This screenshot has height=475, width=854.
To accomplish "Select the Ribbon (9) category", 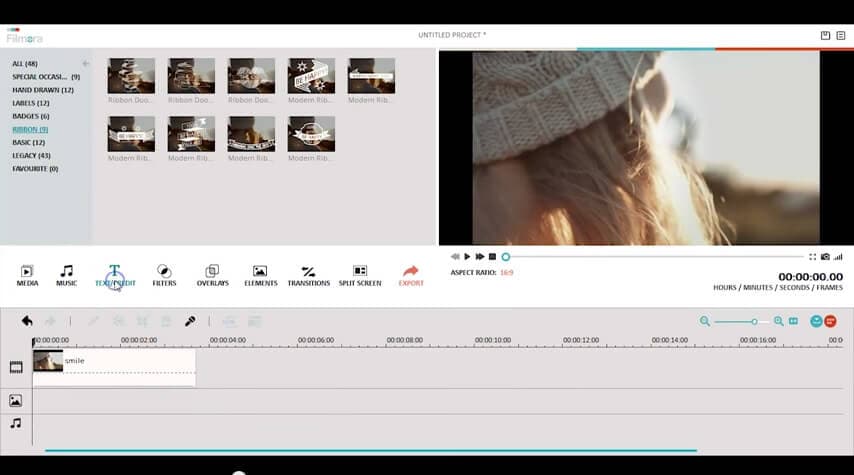I will click(x=30, y=129).
